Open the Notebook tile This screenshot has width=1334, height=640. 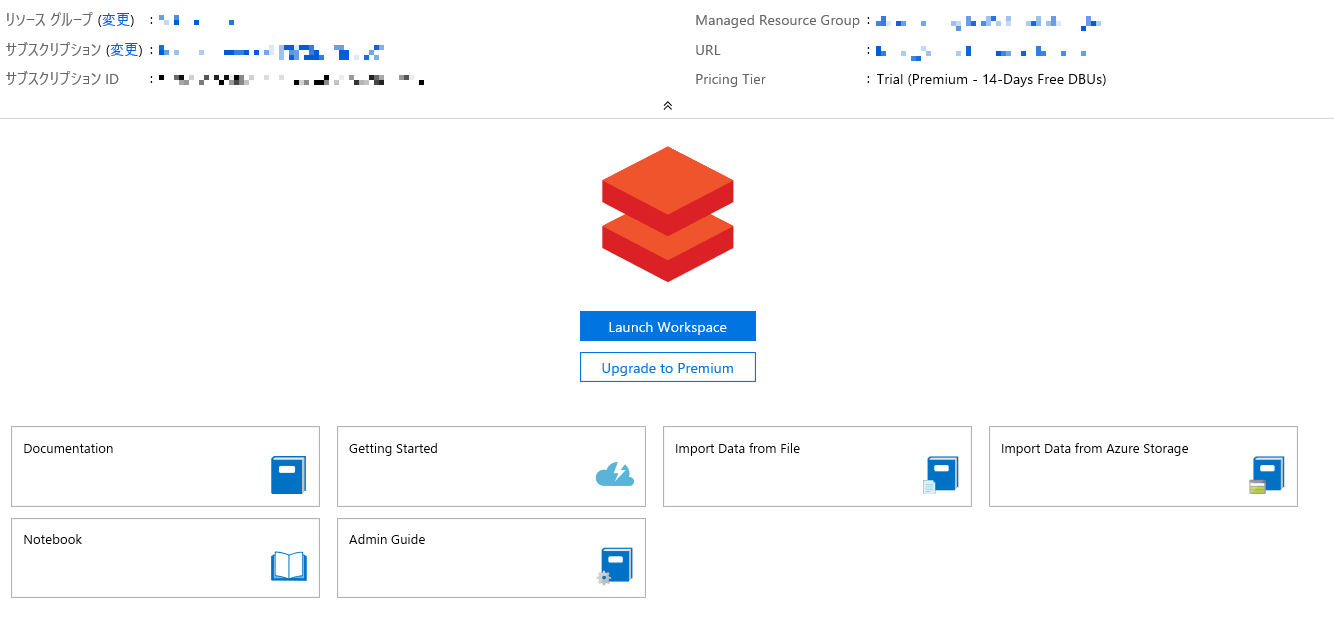(165, 557)
